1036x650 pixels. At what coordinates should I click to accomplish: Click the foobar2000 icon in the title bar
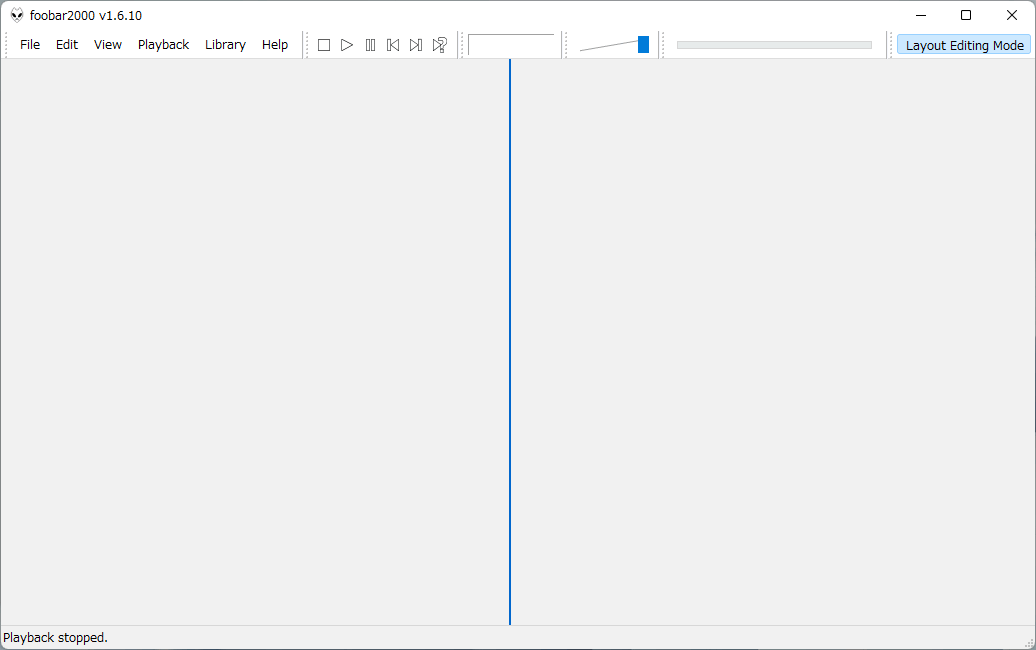16,15
